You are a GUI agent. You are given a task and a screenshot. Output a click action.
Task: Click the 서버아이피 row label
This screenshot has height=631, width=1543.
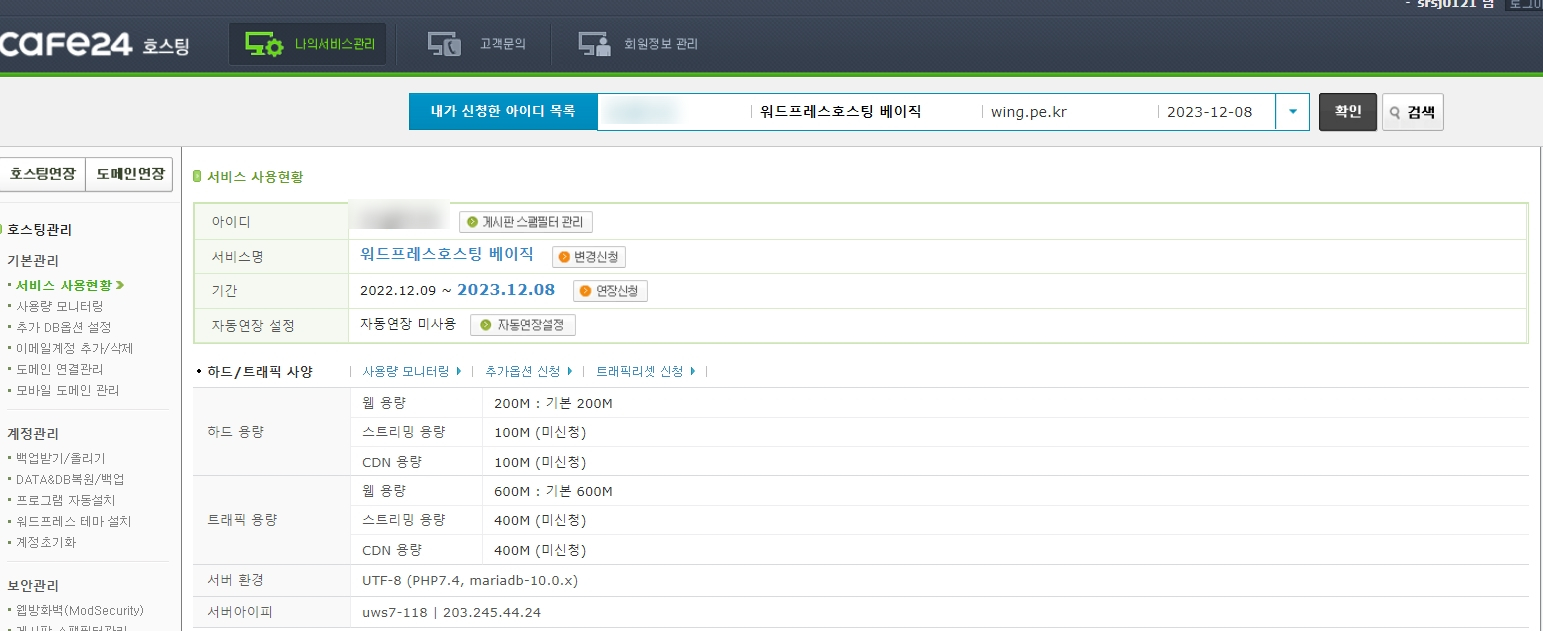(240, 612)
